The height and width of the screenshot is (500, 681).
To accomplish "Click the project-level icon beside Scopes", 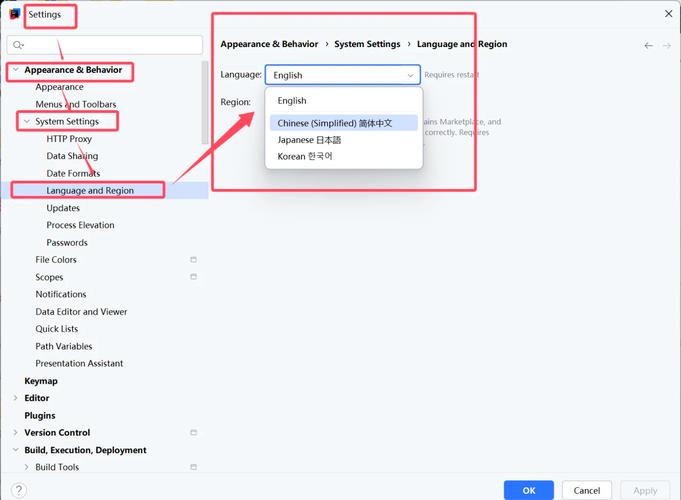I will click(193, 277).
